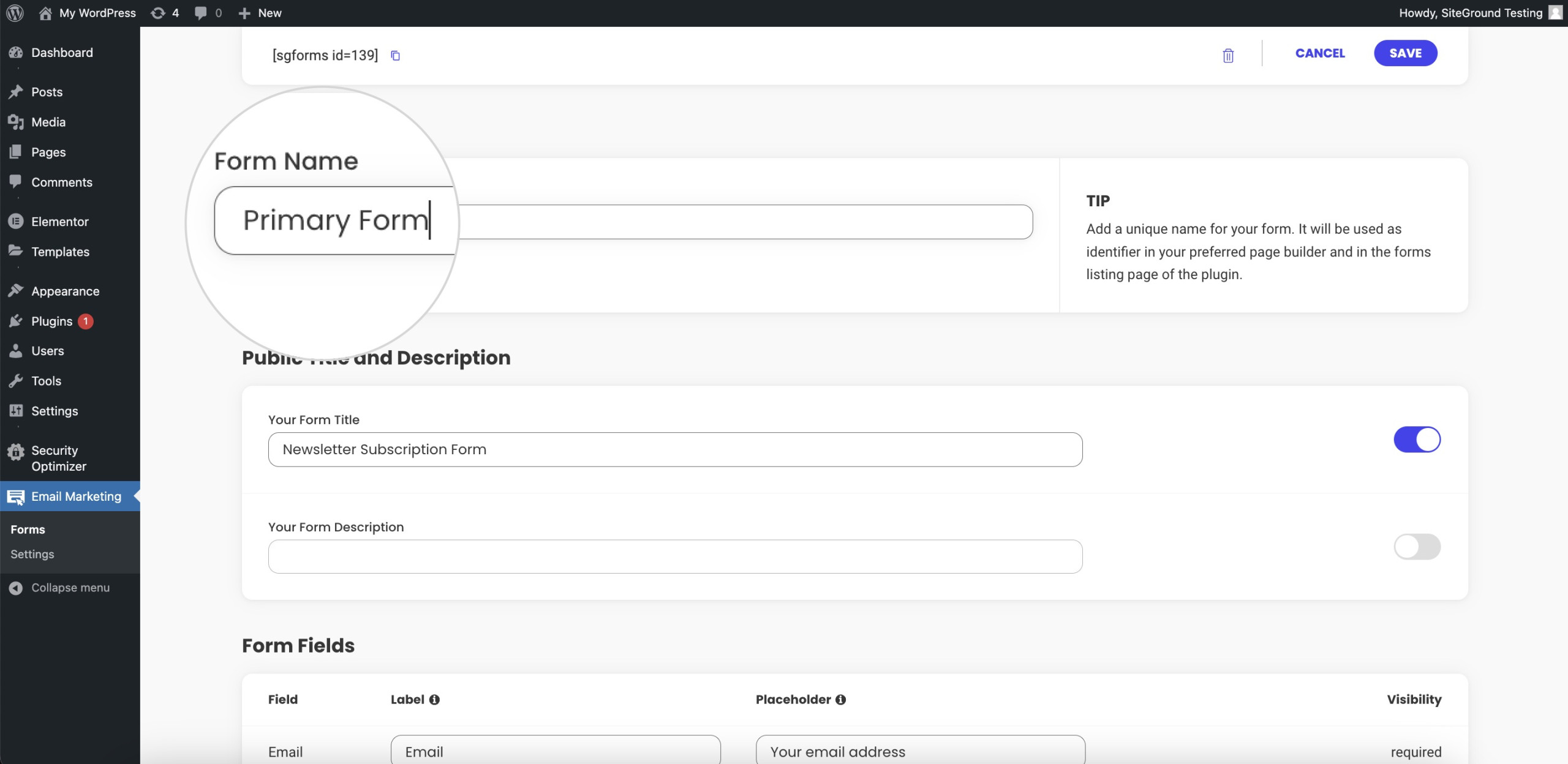
Task: Disable the form title toggle
Action: point(1417,440)
